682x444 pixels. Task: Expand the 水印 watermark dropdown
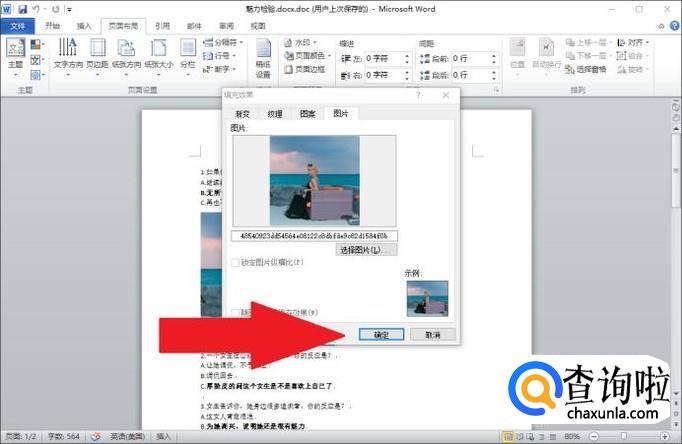pyautogui.click(x=304, y=43)
